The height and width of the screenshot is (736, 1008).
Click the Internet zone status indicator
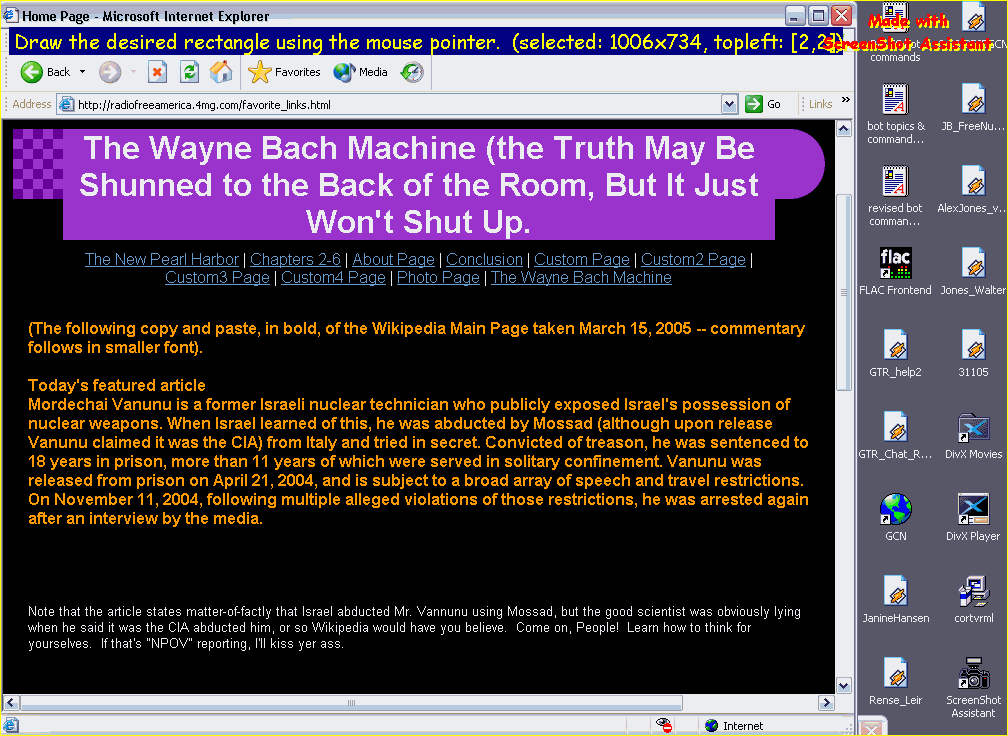[734, 726]
